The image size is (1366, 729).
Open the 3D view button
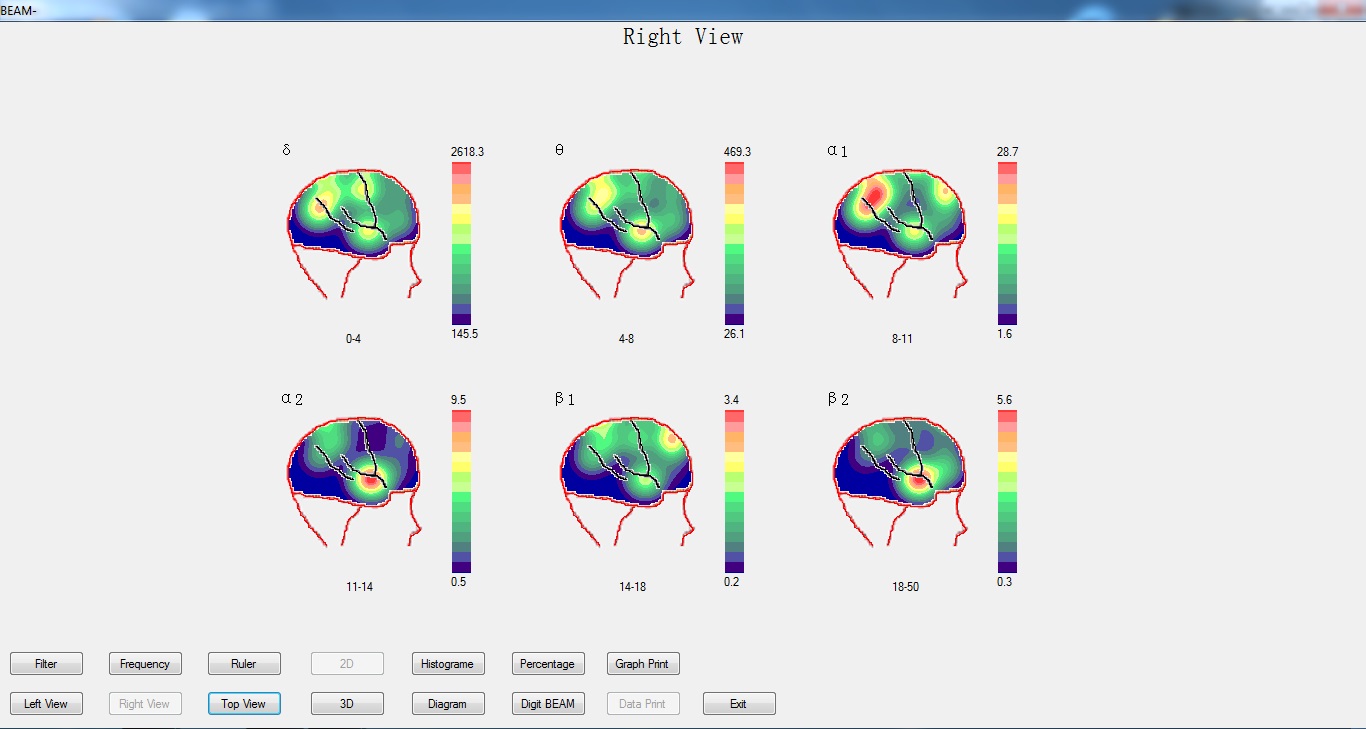click(x=347, y=704)
